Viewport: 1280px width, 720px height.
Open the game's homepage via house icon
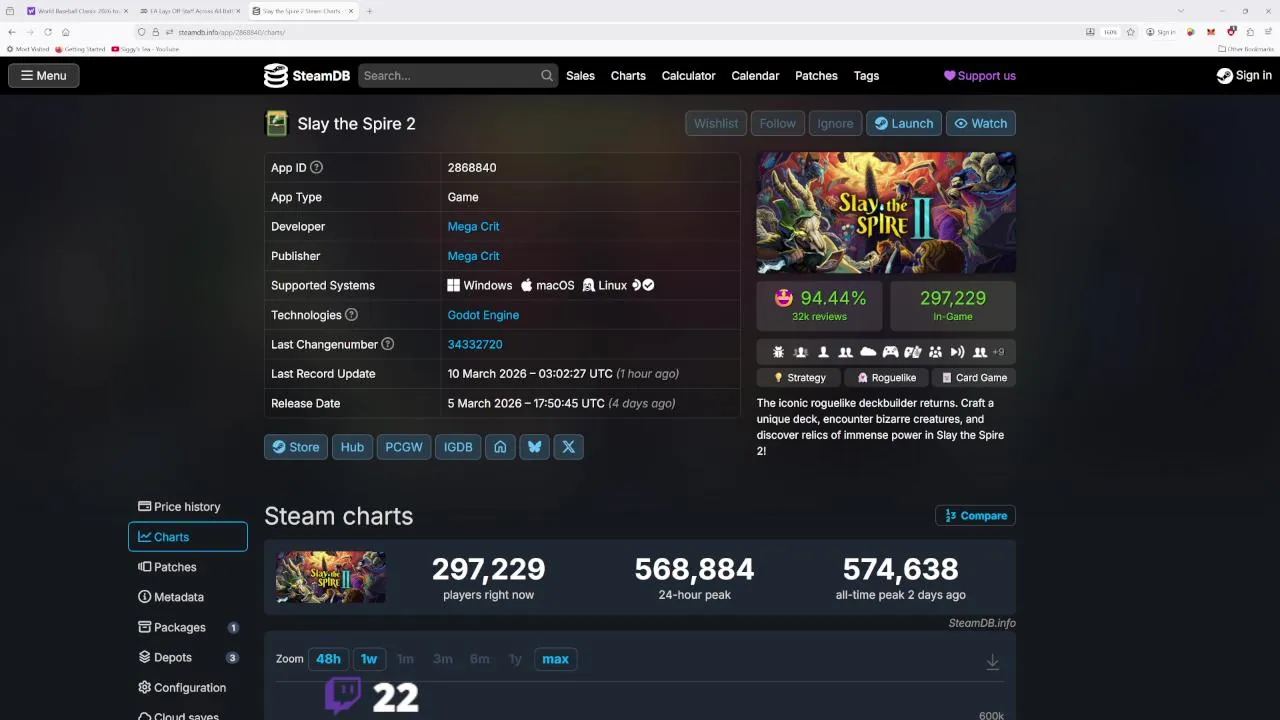(x=501, y=447)
